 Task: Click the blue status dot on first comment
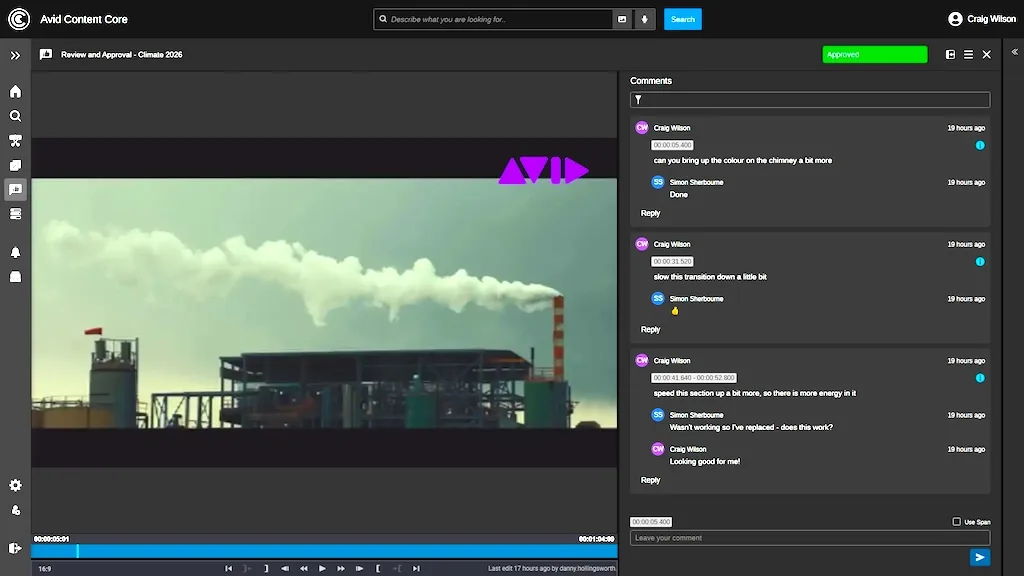click(980, 145)
